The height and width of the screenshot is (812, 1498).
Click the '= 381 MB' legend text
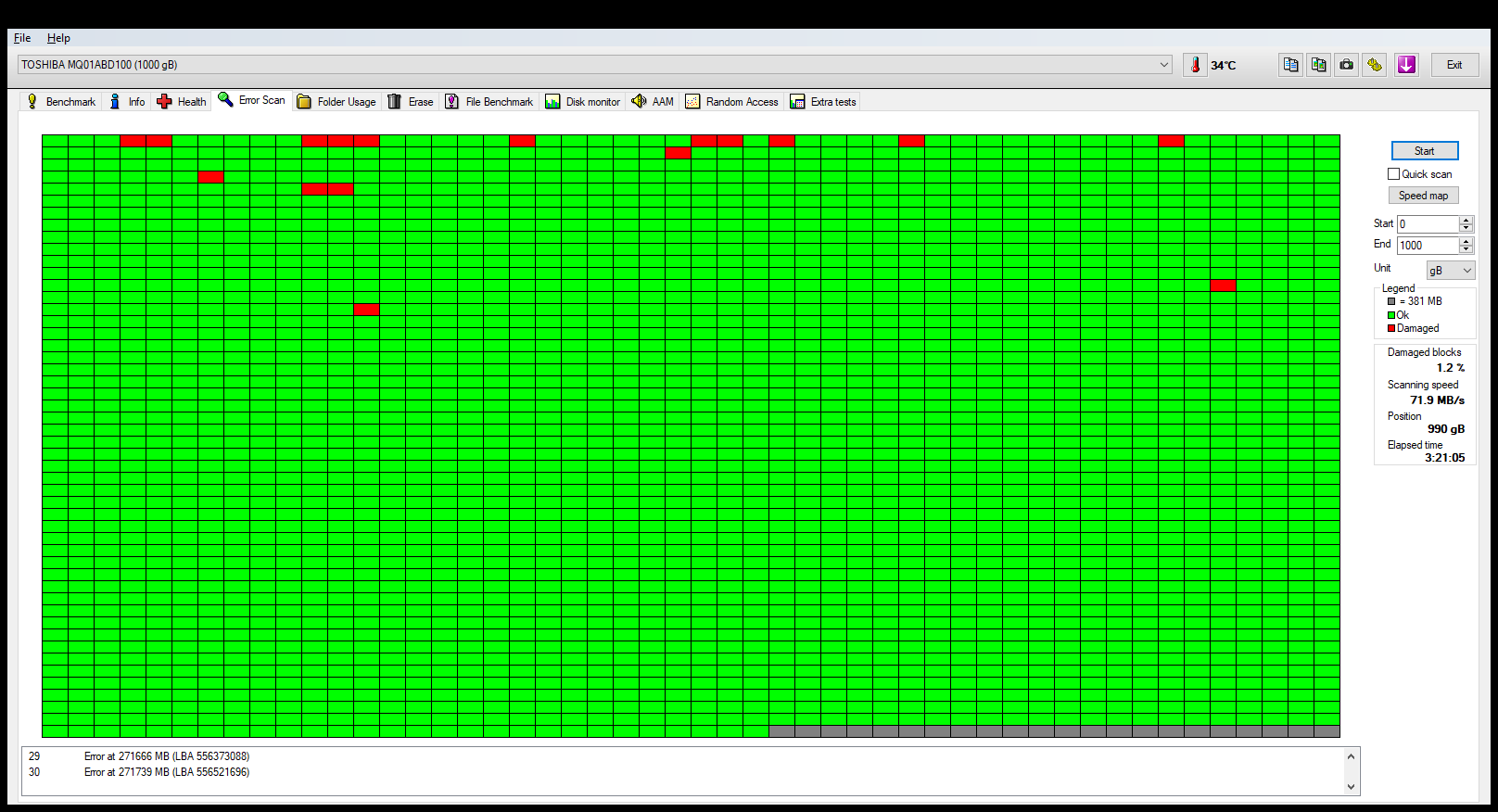[1421, 301]
